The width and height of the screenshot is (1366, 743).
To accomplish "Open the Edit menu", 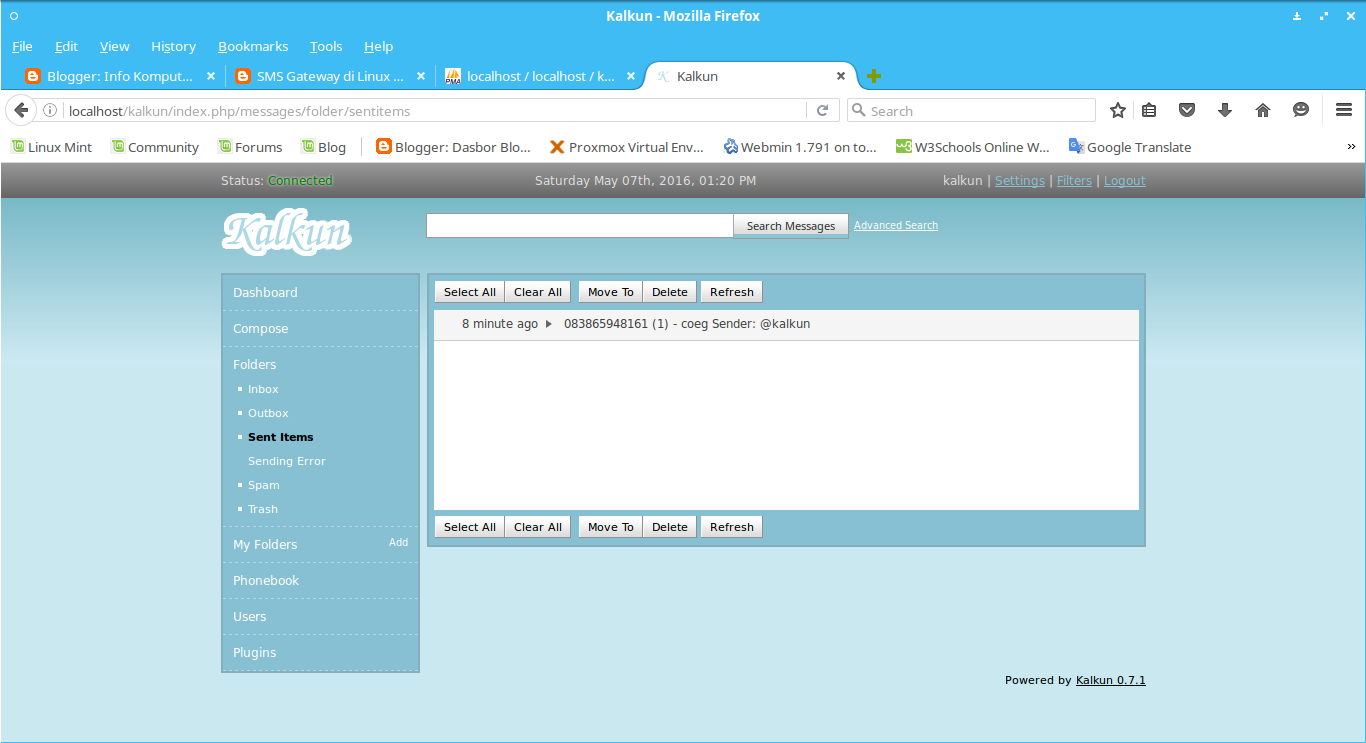I will (x=66, y=46).
